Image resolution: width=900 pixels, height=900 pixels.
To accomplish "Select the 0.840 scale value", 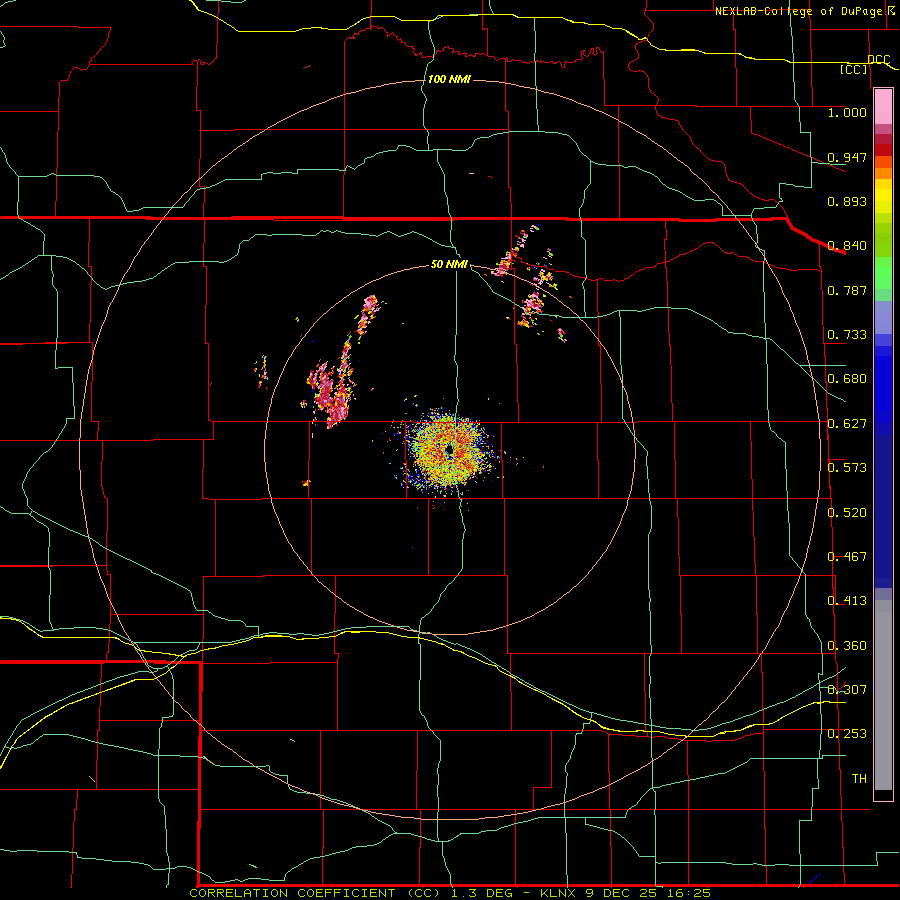I will click(x=847, y=246).
